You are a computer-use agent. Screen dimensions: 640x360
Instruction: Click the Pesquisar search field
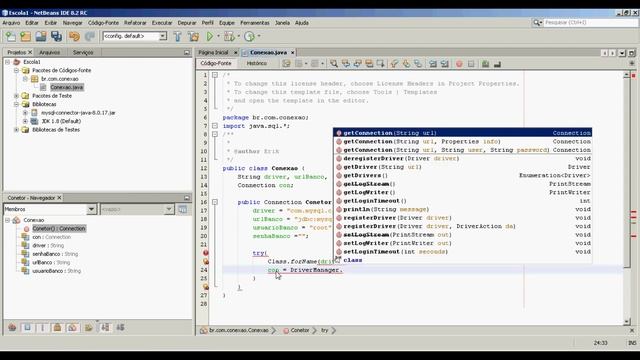[590, 22]
